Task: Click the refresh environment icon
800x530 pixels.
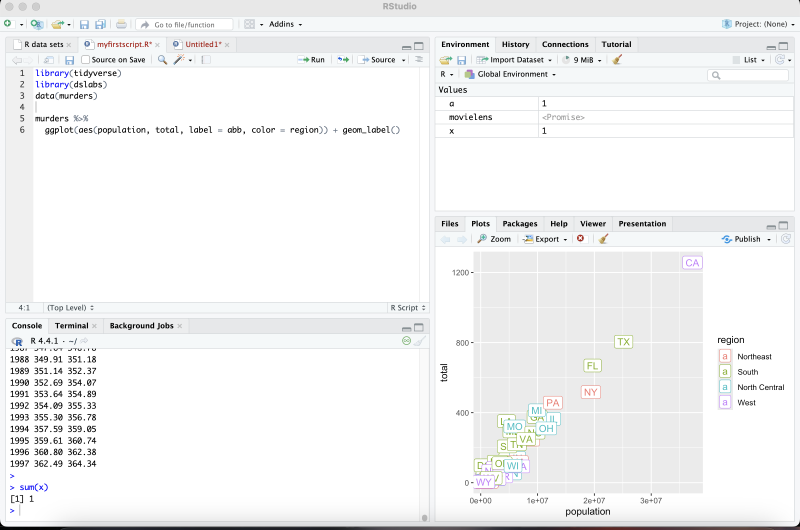Action: pyautogui.click(x=780, y=60)
